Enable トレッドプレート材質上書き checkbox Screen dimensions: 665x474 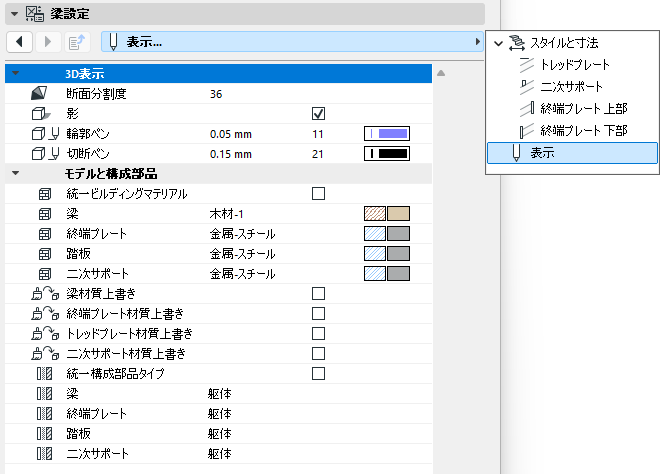pyautogui.click(x=318, y=333)
